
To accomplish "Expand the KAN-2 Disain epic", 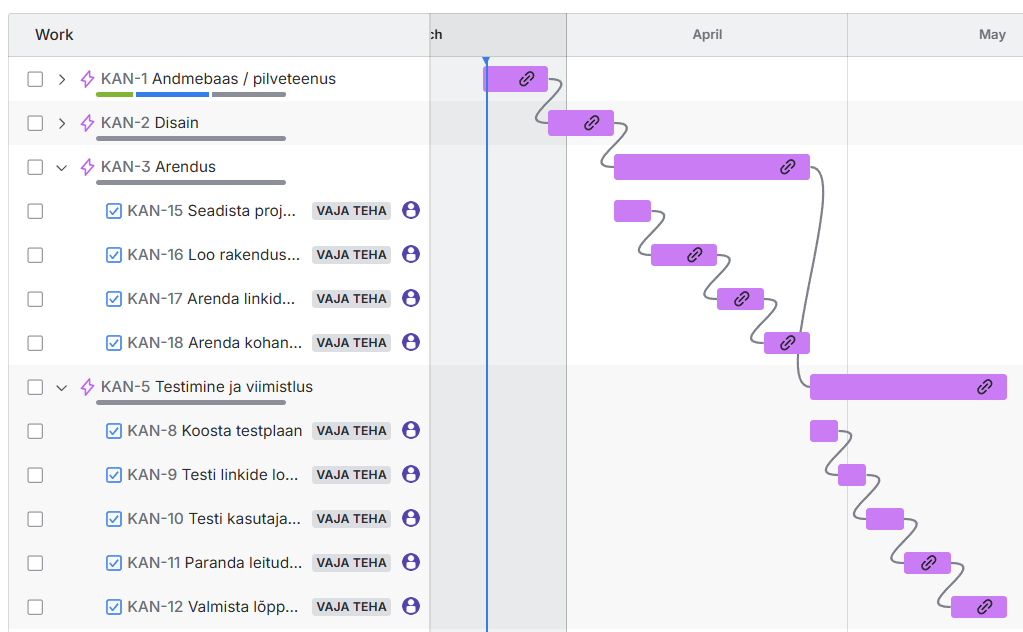I will click(x=61, y=123).
